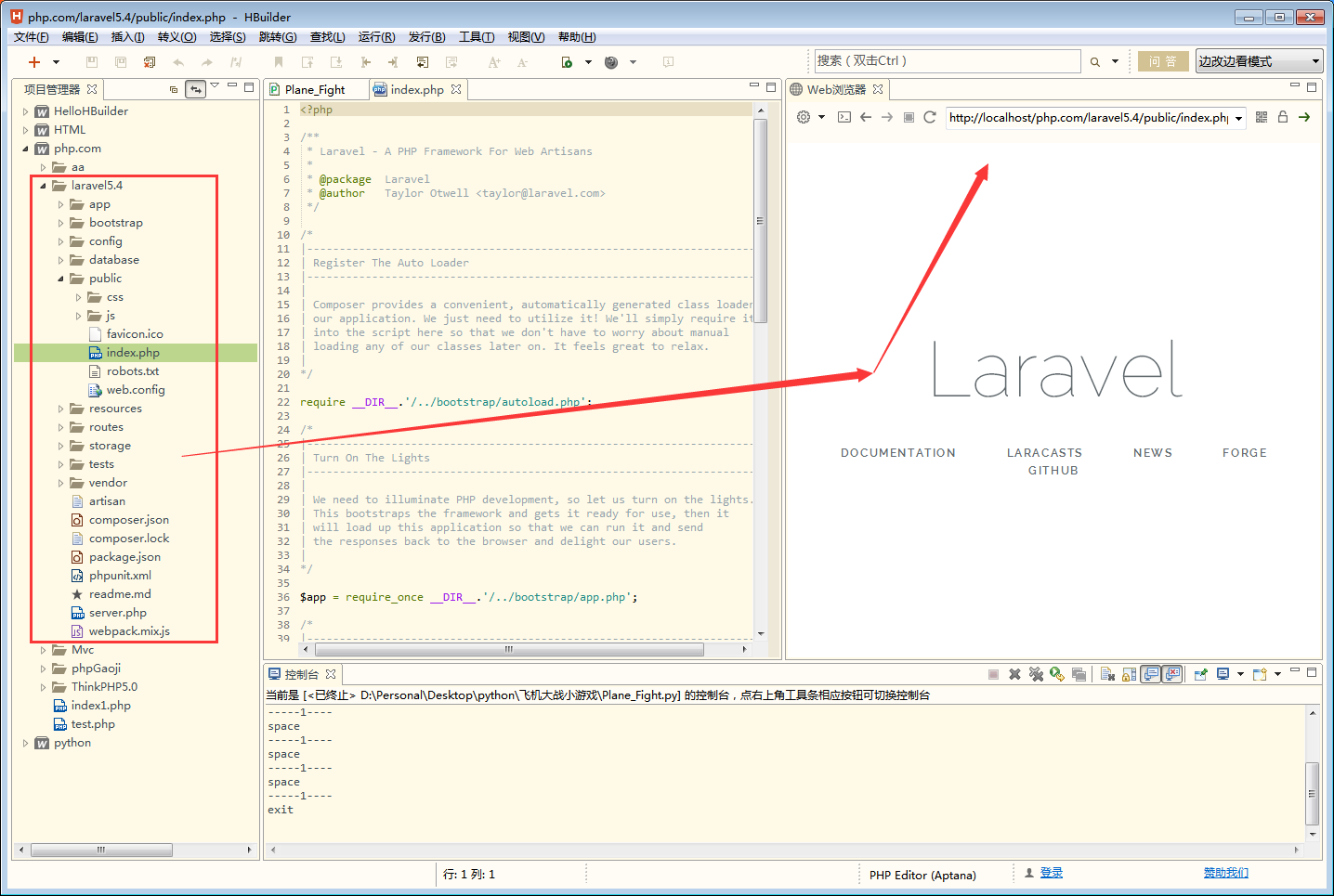
Task: Expand the python project node
Action: pos(25,743)
